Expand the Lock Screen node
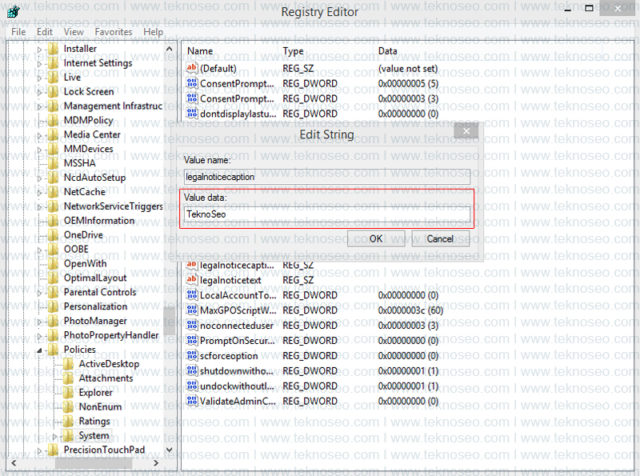 (x=40, y=92)
